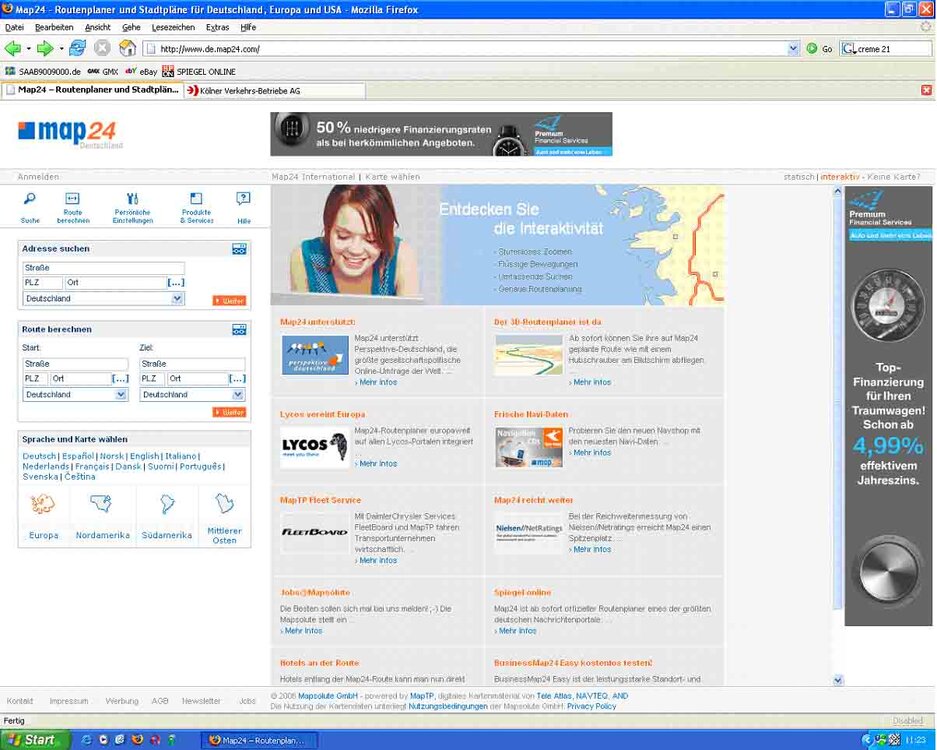Image resolution: width=937 pixels, height=750 pixels.
Task: Open the Ansicht menu
Action: click(97, 27)
